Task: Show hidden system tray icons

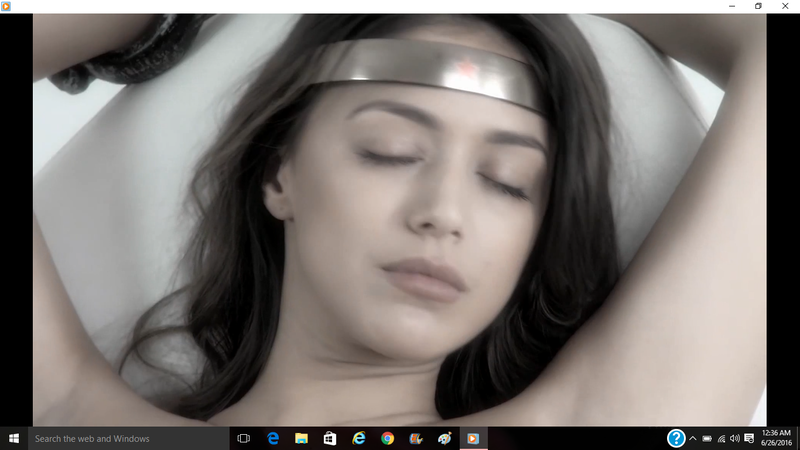Action: (693, 438)
